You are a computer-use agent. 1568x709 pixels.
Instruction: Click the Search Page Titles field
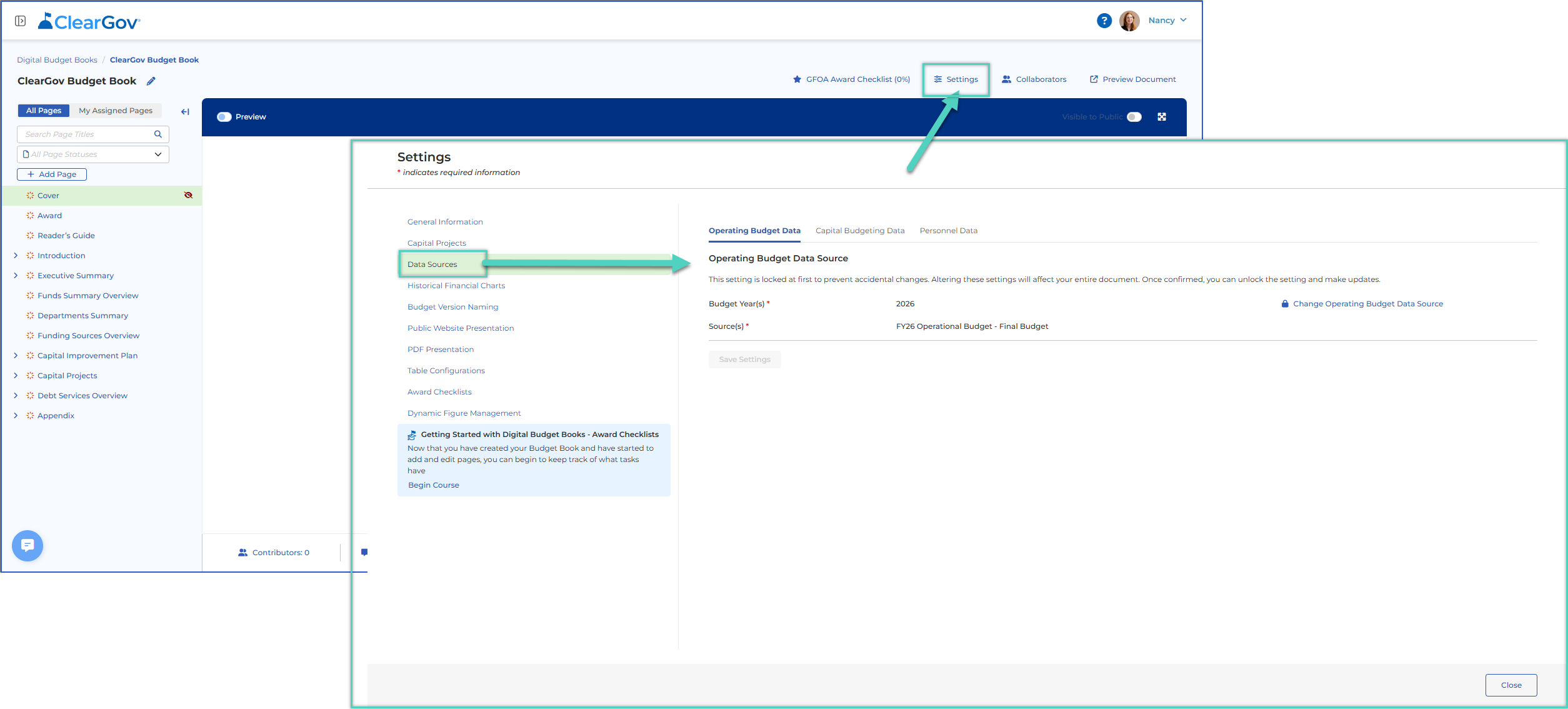point(92,134)
